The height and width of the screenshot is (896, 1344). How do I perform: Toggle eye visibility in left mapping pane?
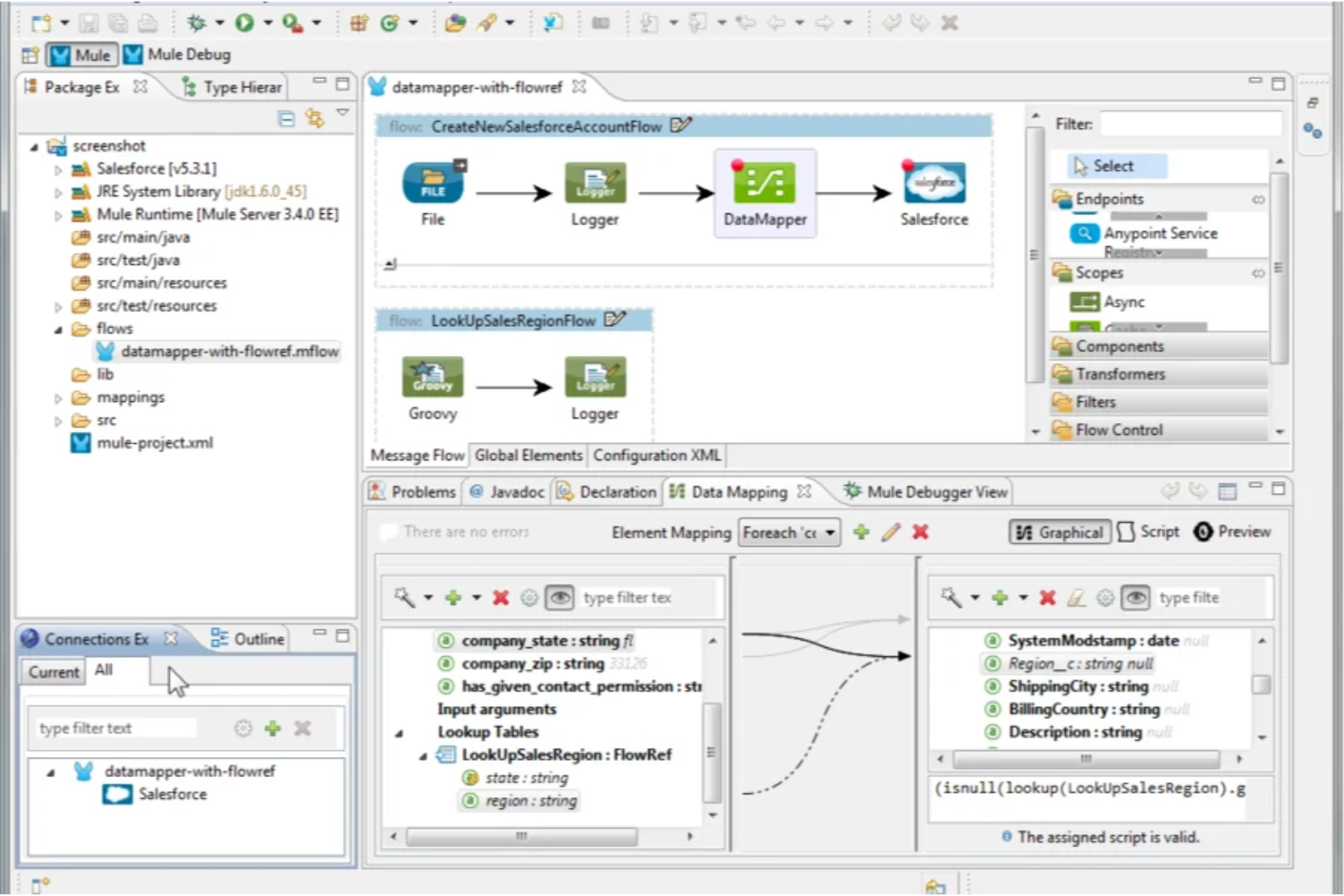[x=559, y=597]
